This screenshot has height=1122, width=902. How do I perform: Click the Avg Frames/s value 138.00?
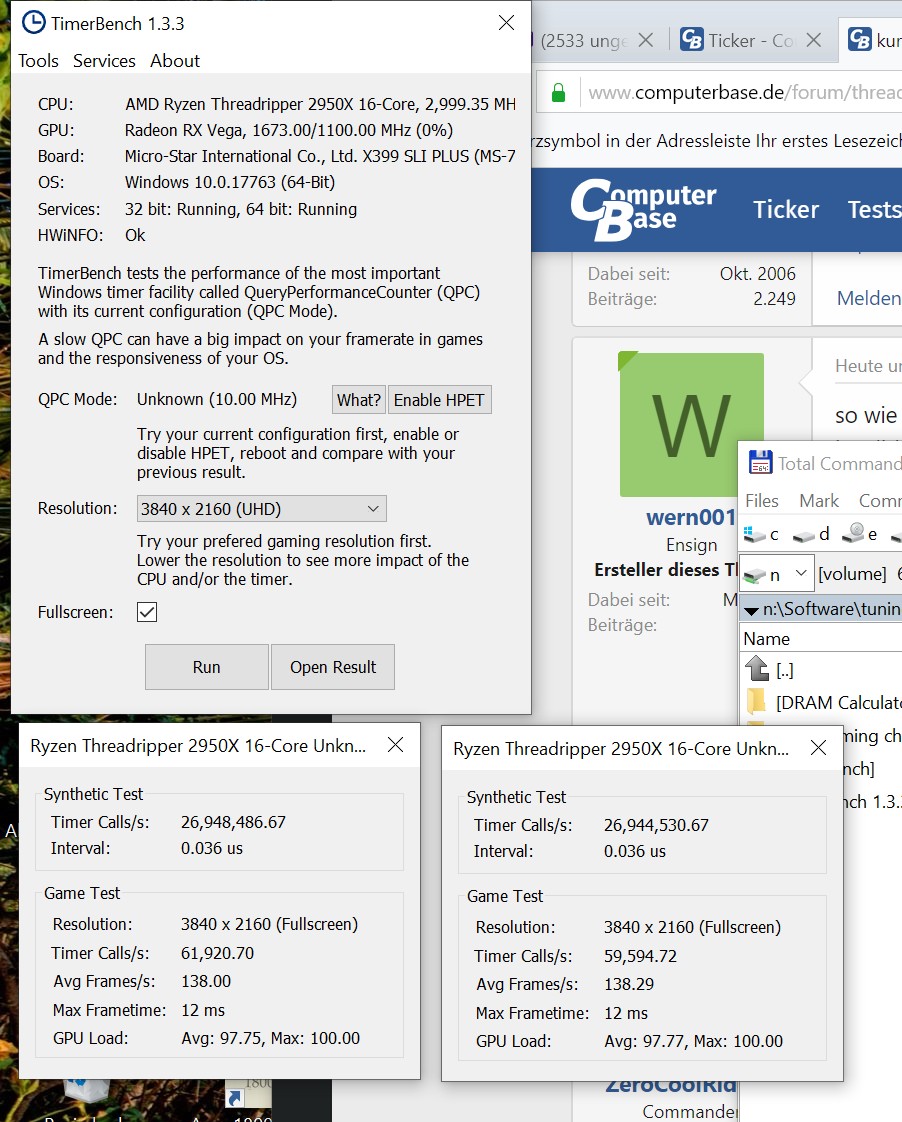click(206, 981)
